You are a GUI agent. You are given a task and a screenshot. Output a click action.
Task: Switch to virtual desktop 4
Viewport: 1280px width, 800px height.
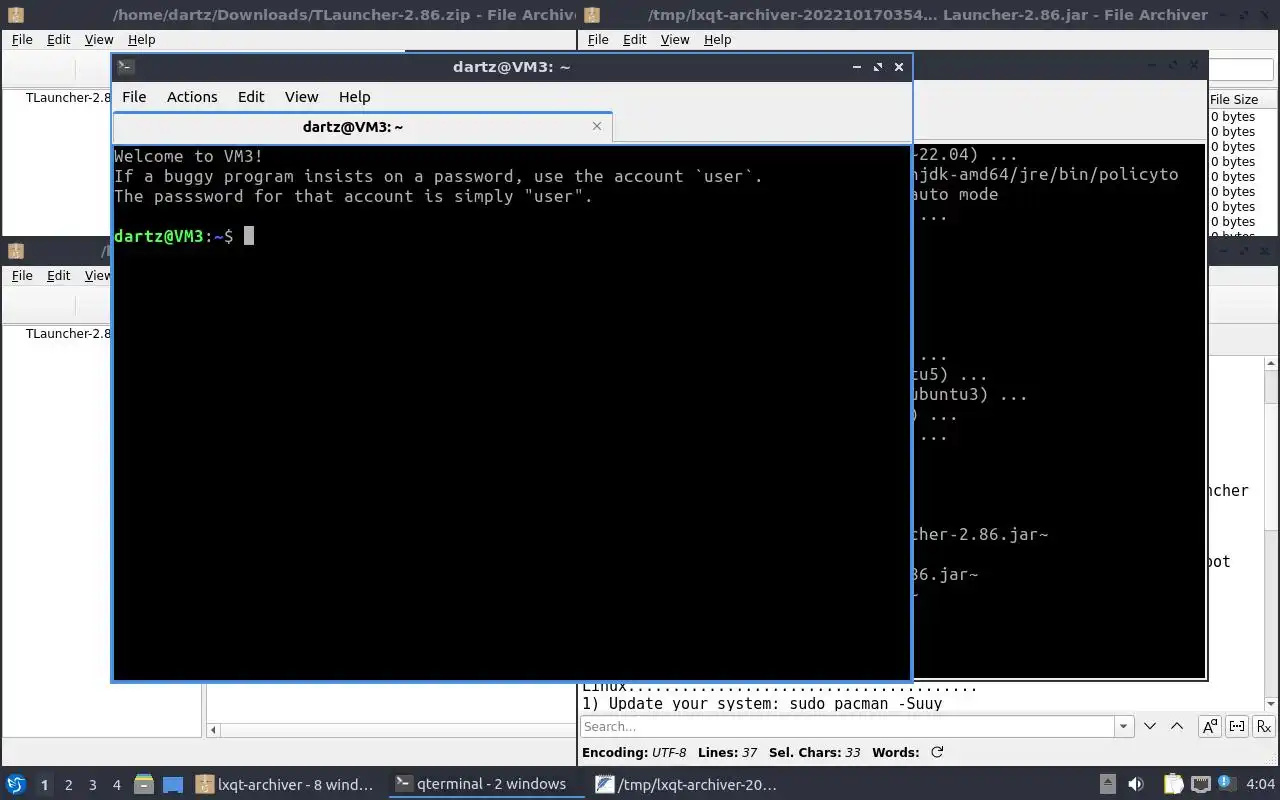pos(116,785)
